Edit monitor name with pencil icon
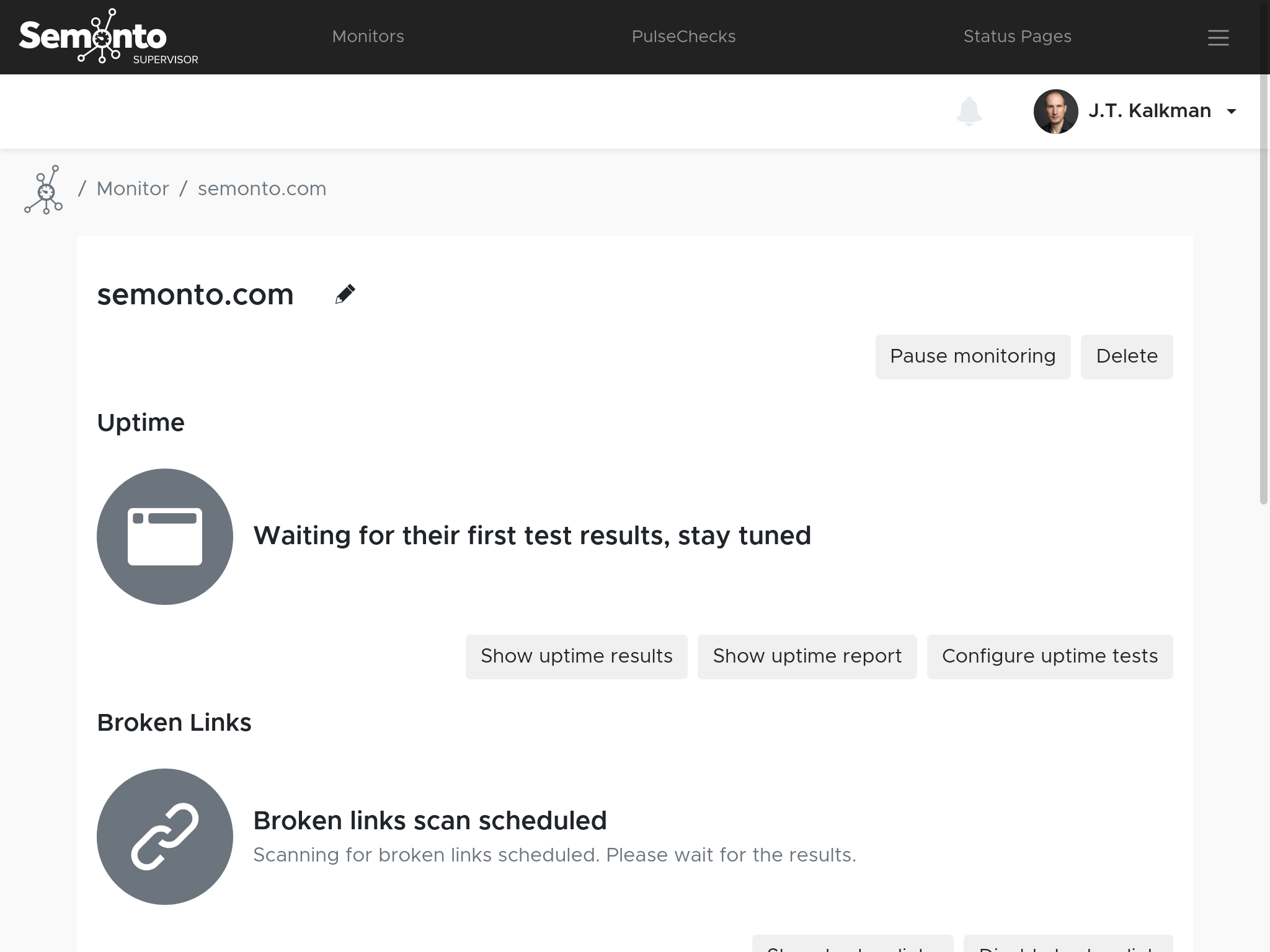Viewport: 1270px width, 952px height. [345, 294]
